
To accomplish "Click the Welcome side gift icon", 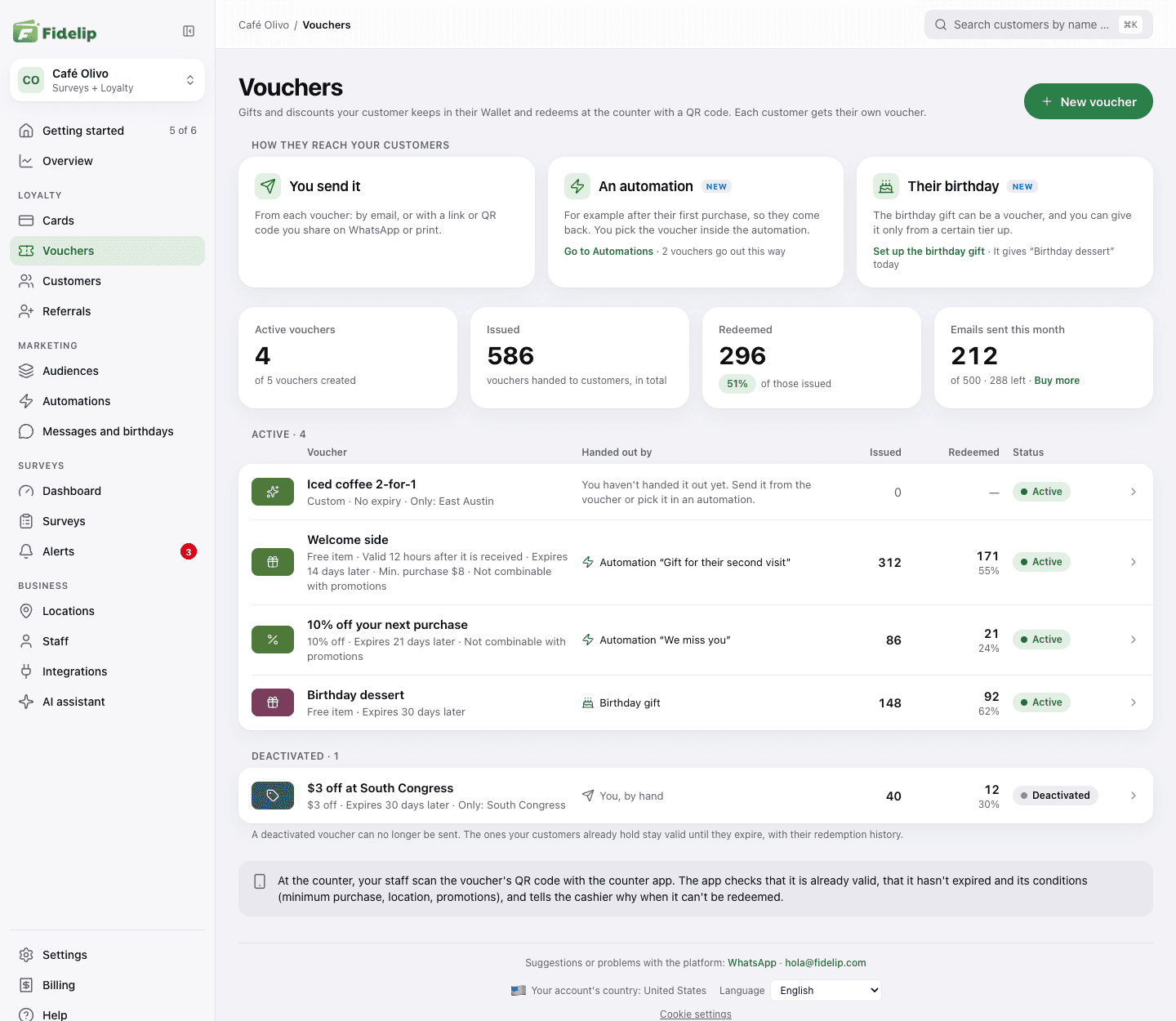I will coord(273,562).
